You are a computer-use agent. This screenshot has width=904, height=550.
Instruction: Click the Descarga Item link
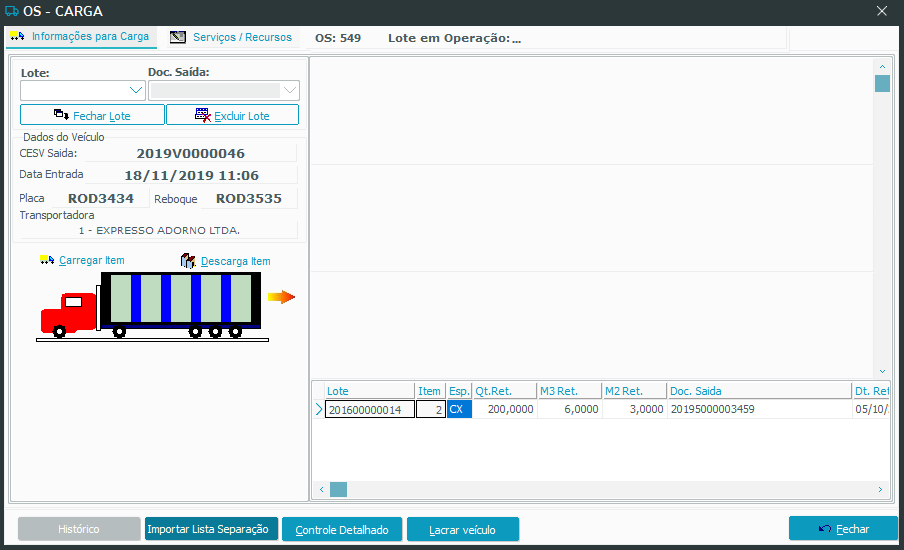pyautogui.click(x=235, y=261)
